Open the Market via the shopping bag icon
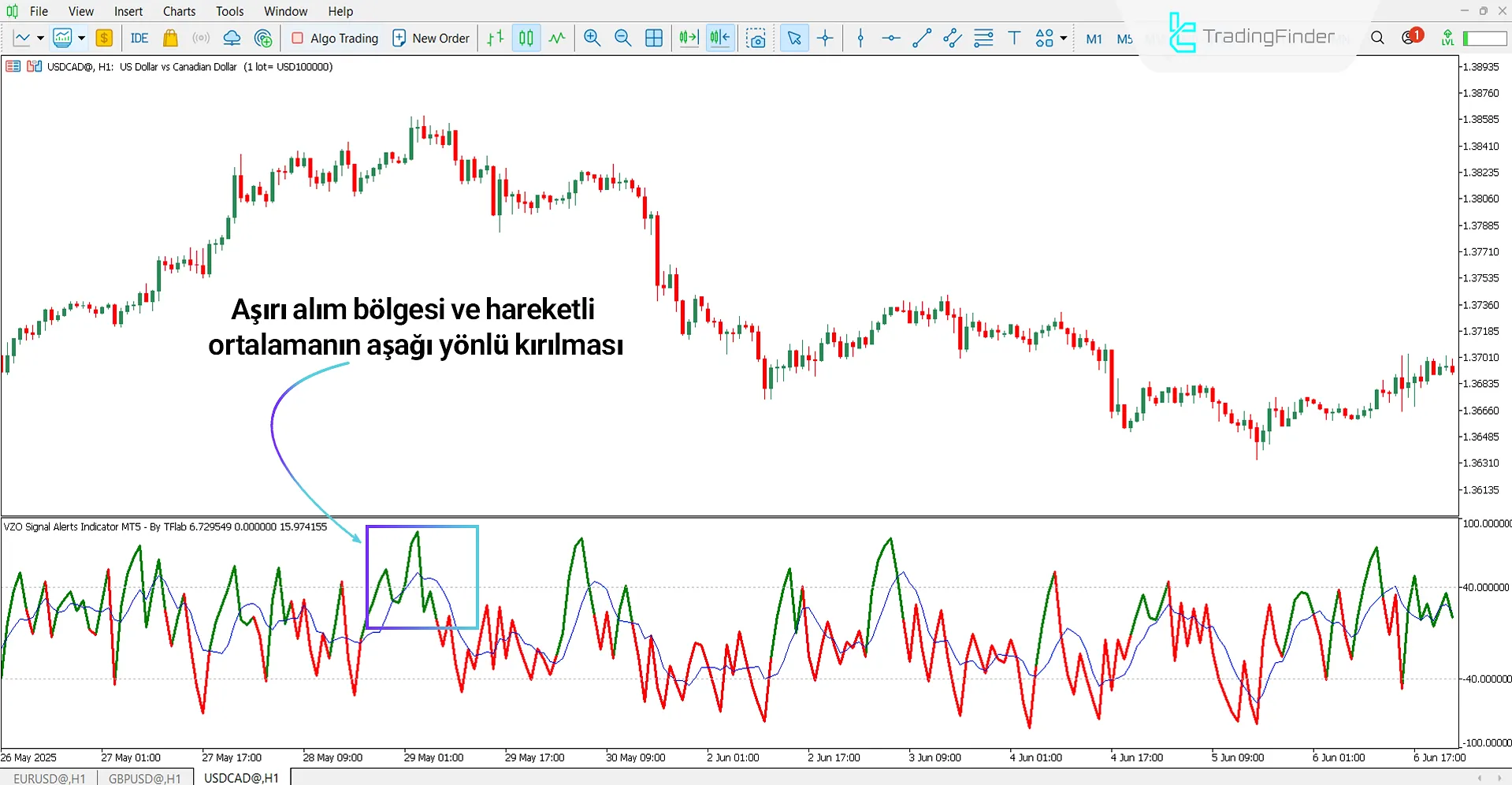 coord(170,38)
